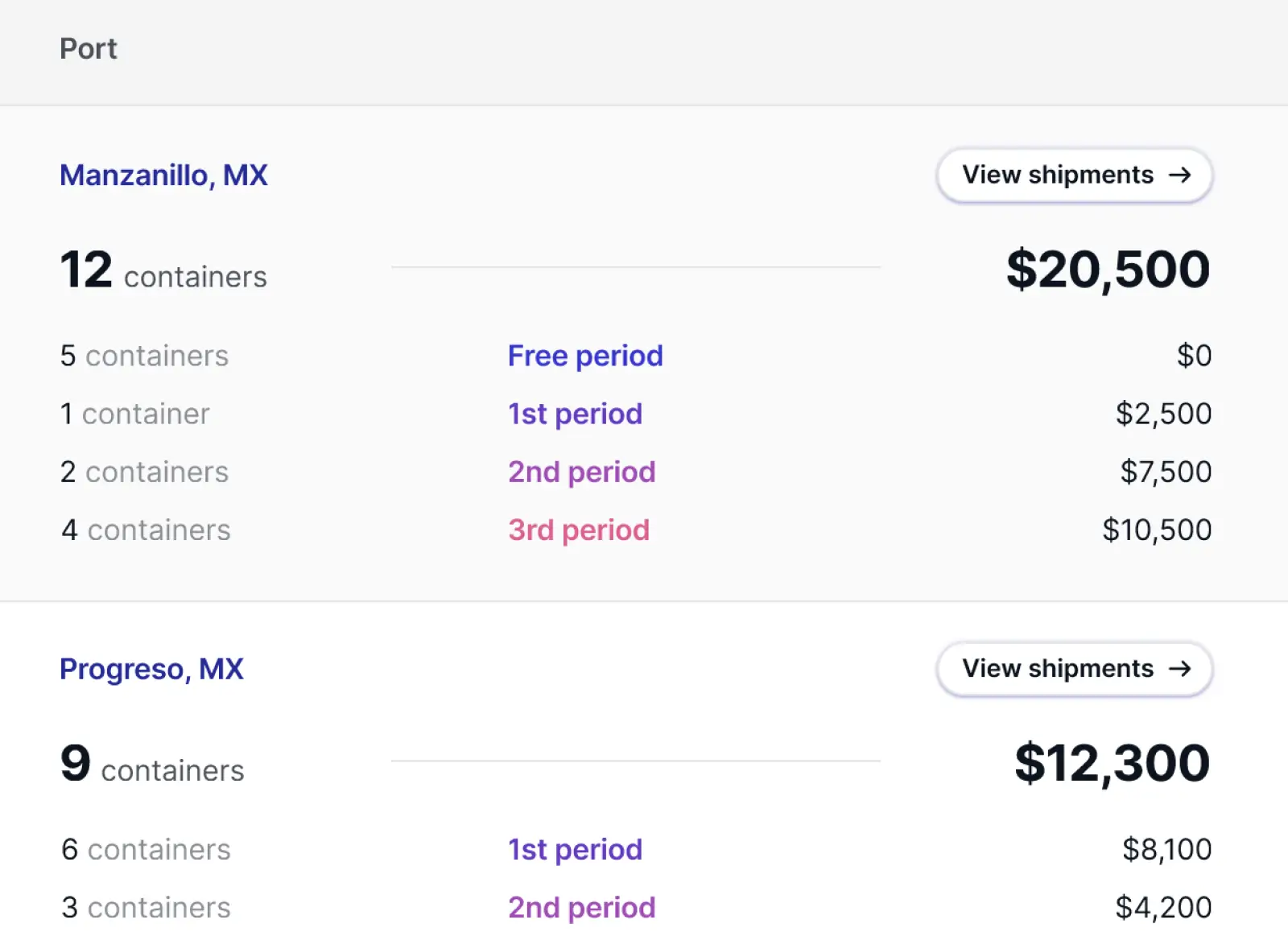Select the Port column header
This screenshot has height=932, width=1288.
pyautogui.click(x=89, y=49)
